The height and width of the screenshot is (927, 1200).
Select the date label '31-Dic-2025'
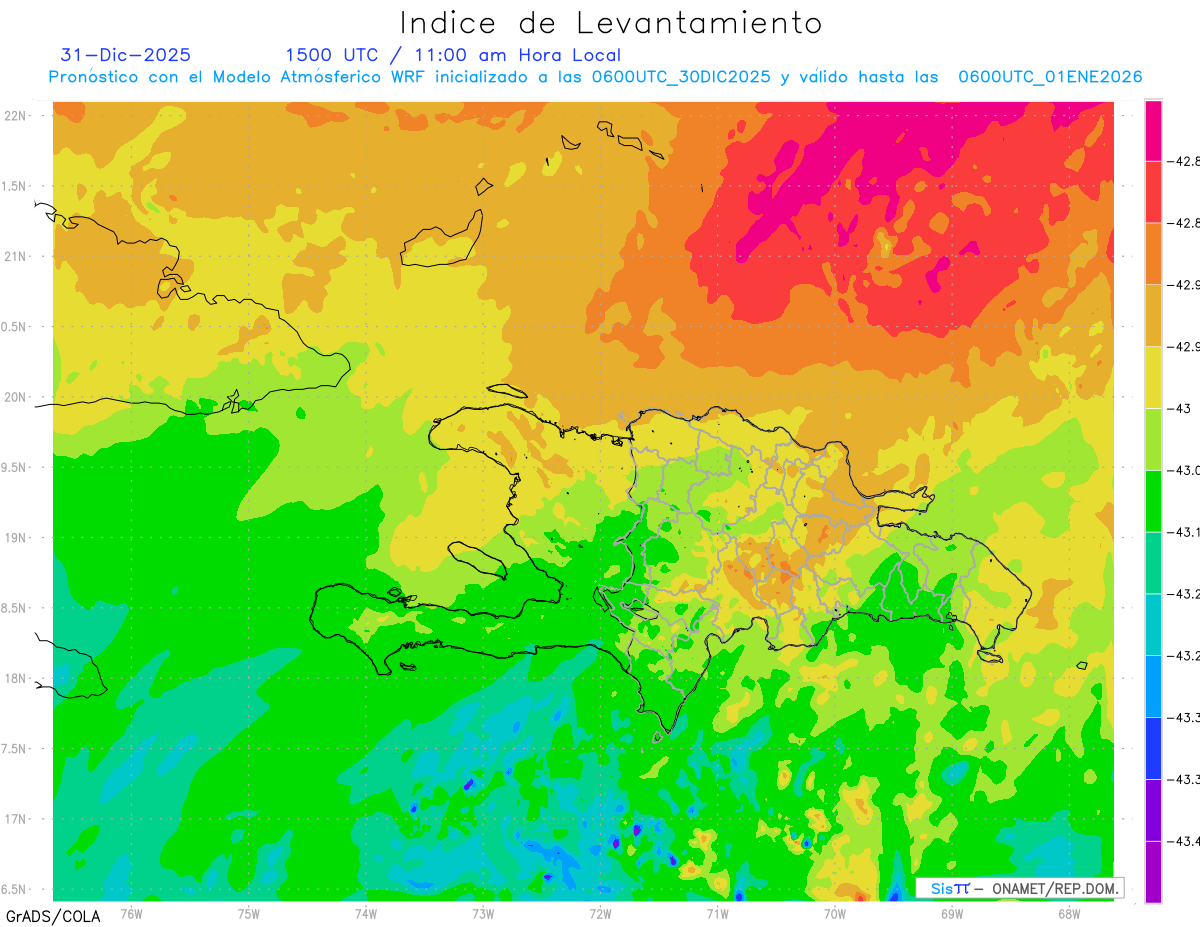pyautogui.click(x=125, y=55)
